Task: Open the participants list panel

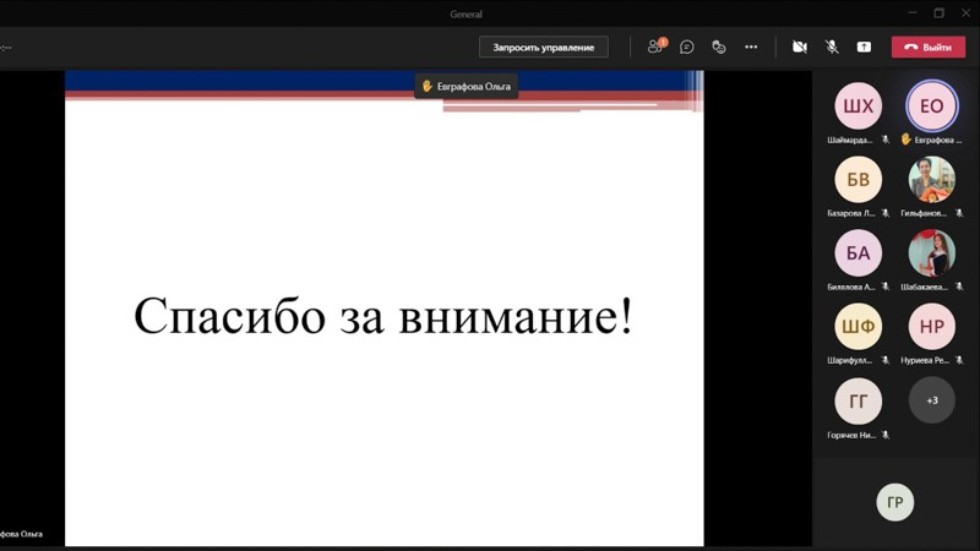Action: (655, 47)
